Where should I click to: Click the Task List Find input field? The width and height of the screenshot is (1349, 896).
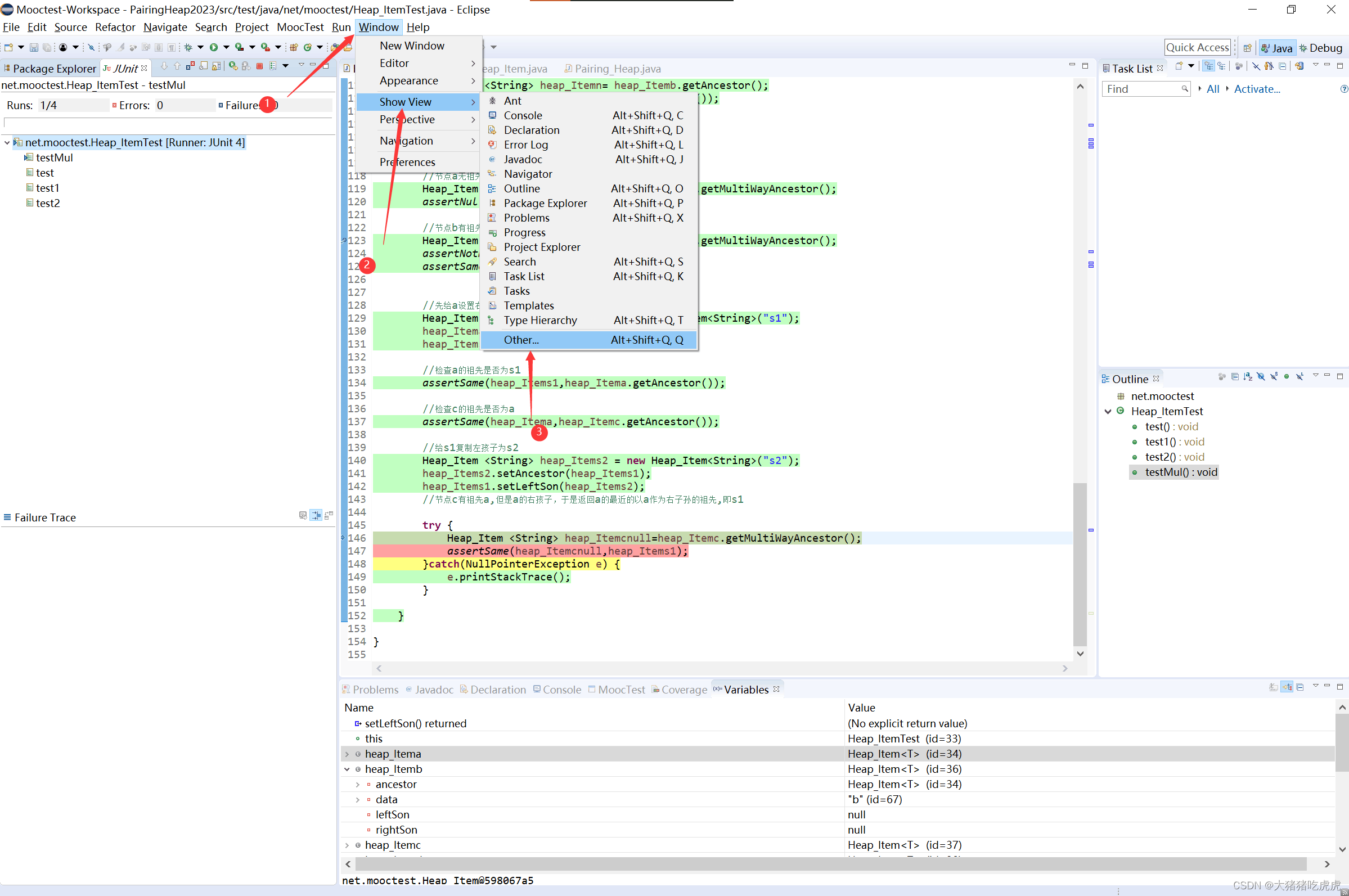tap(1141, 89)
